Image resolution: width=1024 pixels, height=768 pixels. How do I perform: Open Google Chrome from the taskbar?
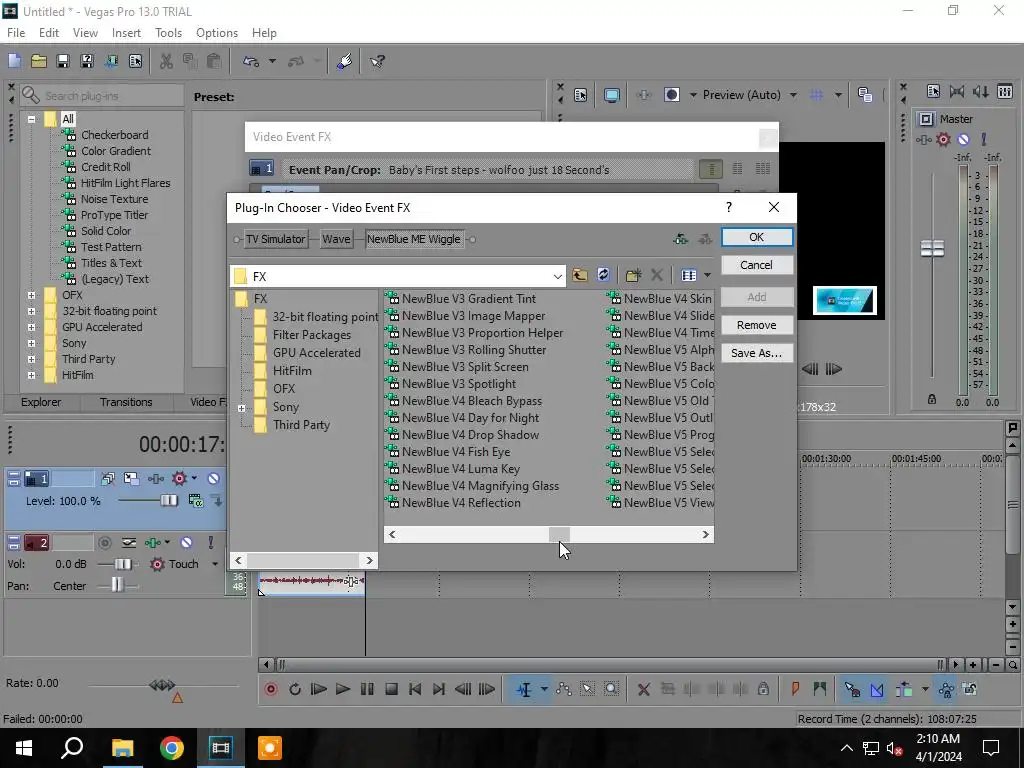coord(172,748)
